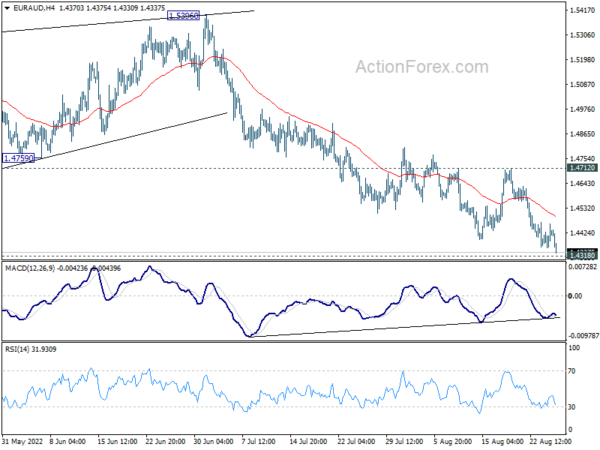Screen dimensions: 600x450
Task: Click the 15 Jun 12:00 time label
Action: coord(117,441)
